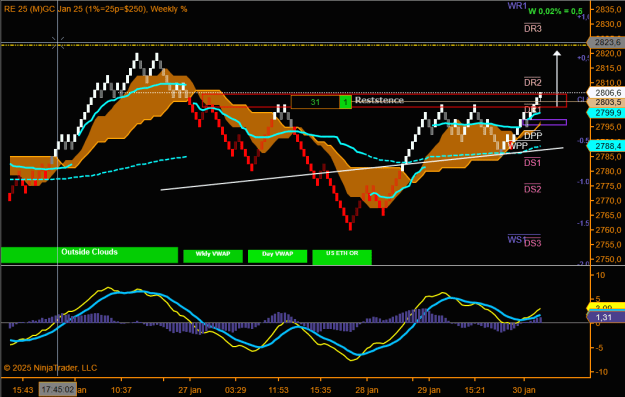Image resolution: width=625 pixels, height=397 pixels.
Task: Click the 15:43 time axis label
Action: (23, 390)
